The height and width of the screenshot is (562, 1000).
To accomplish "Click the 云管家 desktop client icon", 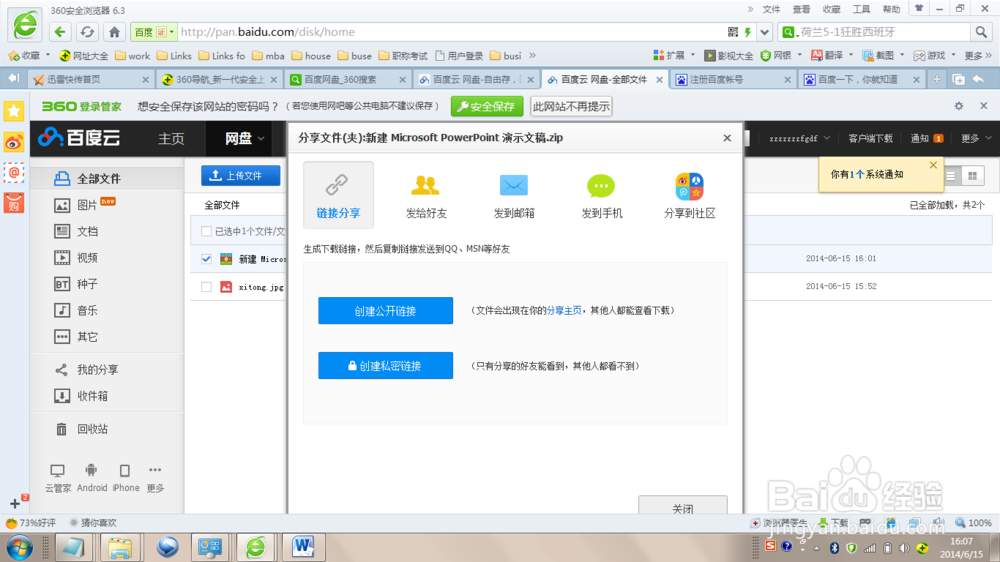I will (57, 478).
